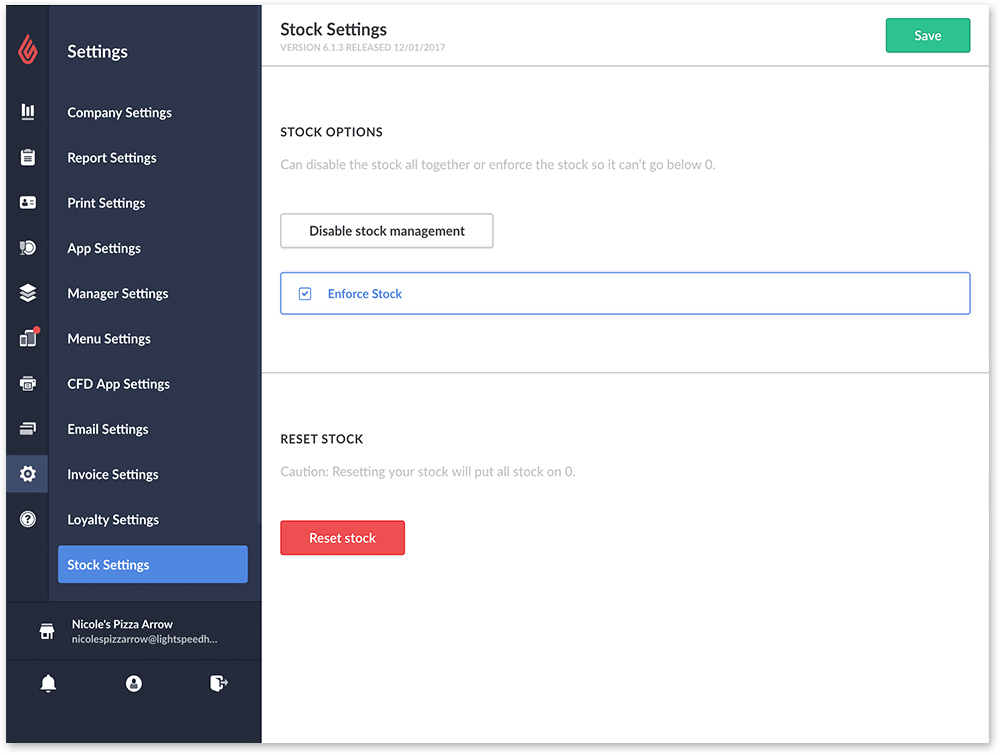Open Report Settings
This screenshot has width=1000, height=755.
point(112,158)
